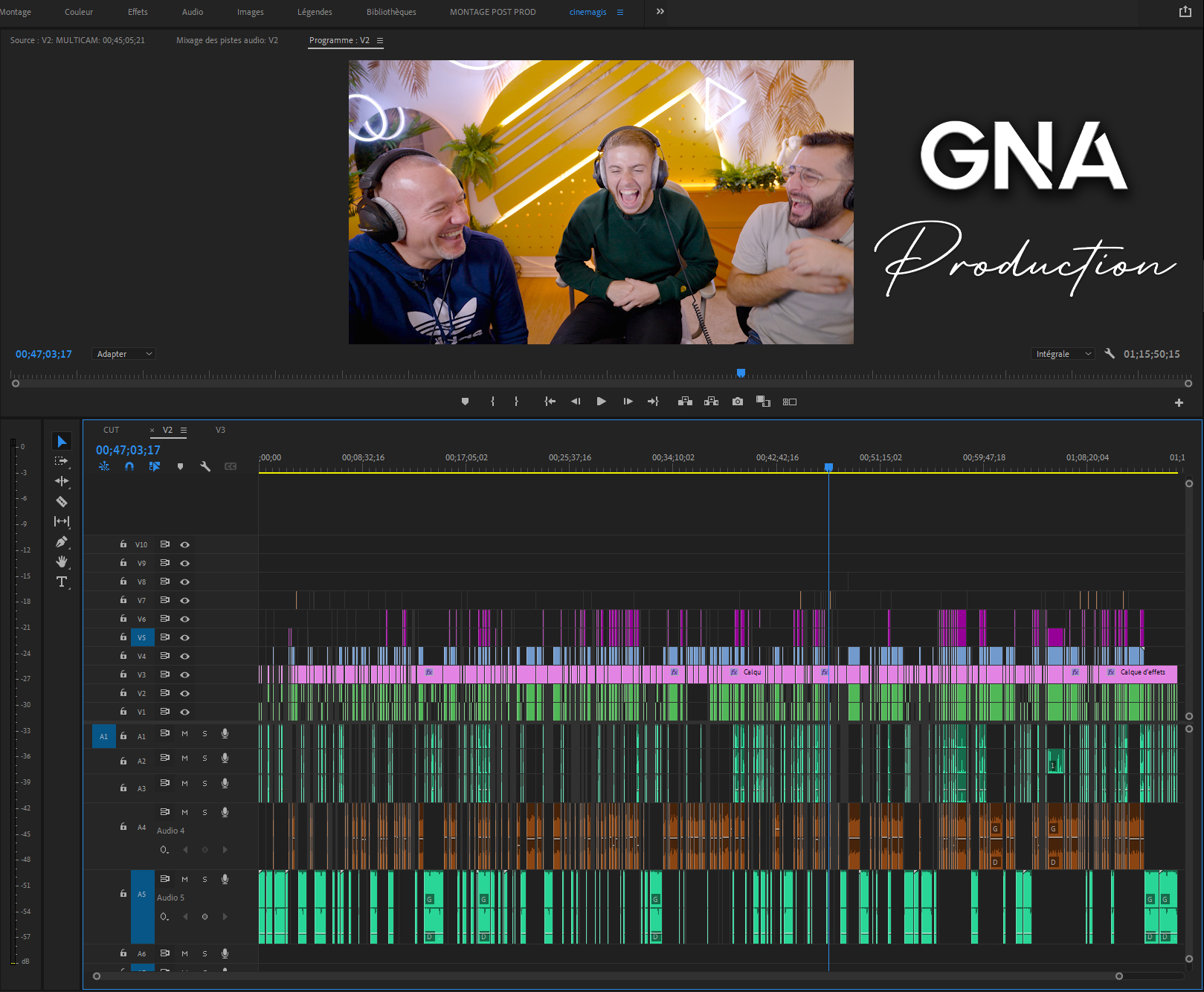
Task: Show more workspaces overflow chevron
Action: tap(660, 11)
